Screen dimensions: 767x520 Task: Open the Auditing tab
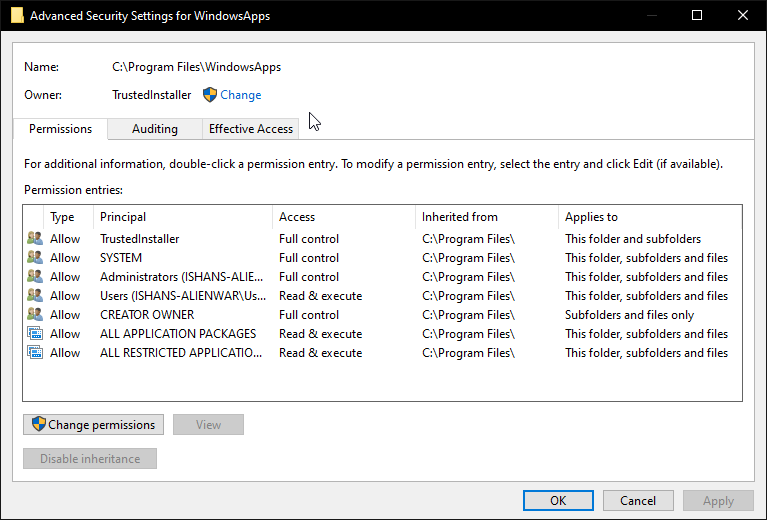pyautogui.click(x=155, y=129)
